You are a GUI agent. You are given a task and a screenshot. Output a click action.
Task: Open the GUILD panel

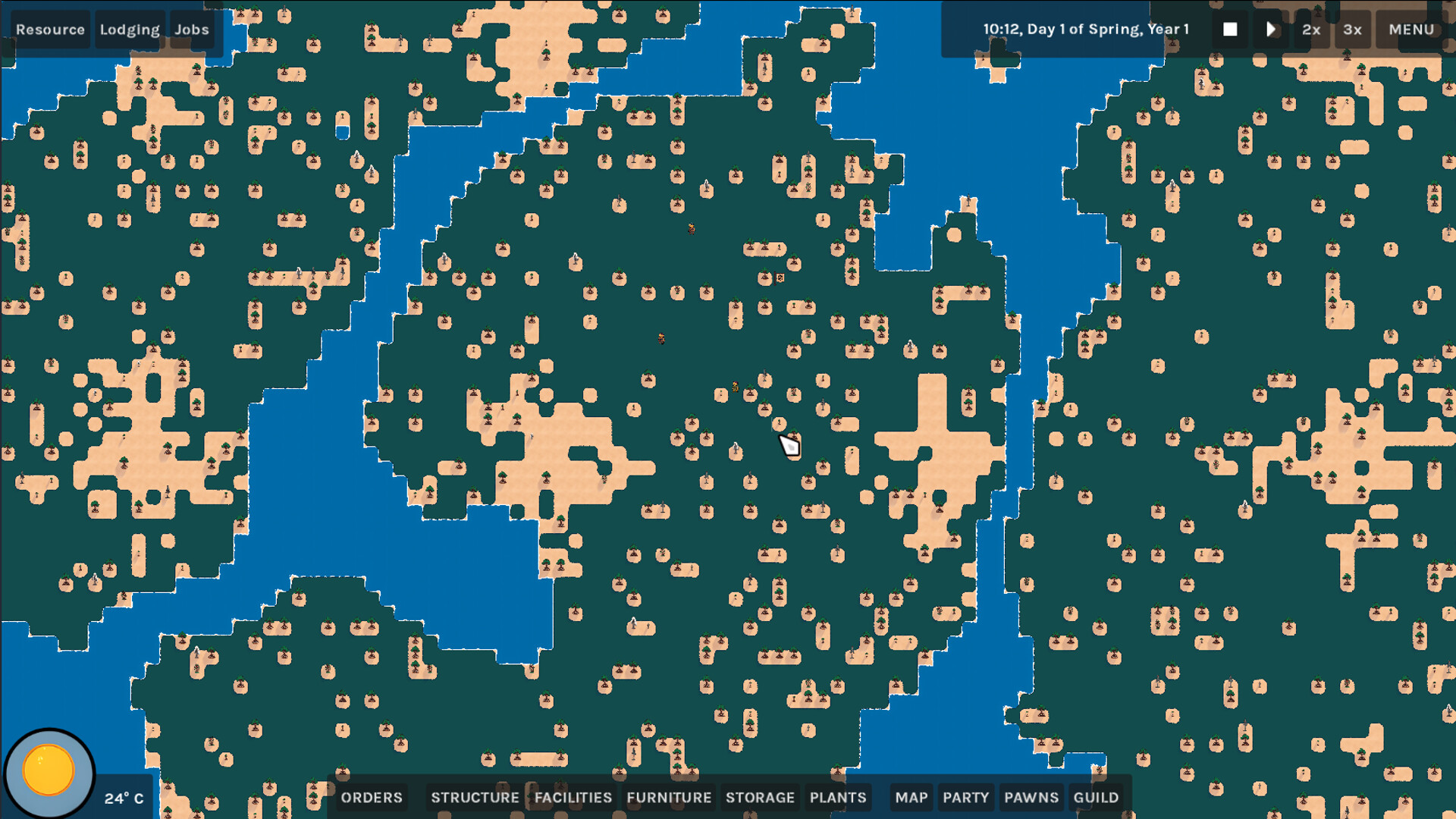[x=1097, y=797]
